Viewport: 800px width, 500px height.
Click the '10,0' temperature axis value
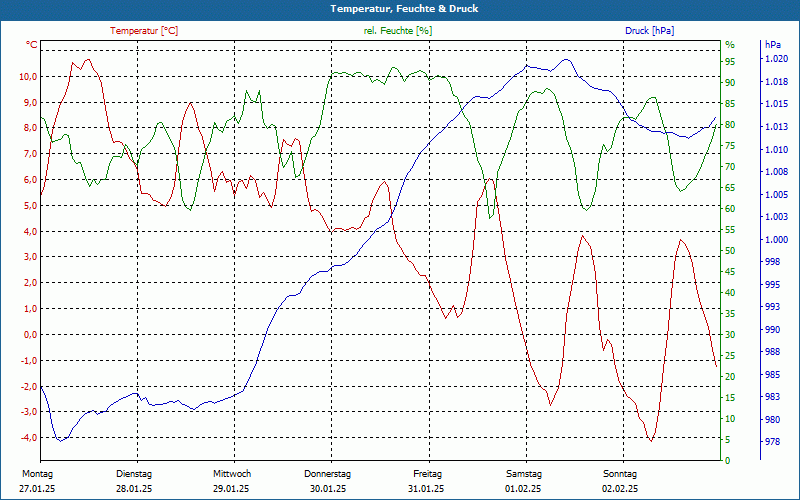pos(28,77)
